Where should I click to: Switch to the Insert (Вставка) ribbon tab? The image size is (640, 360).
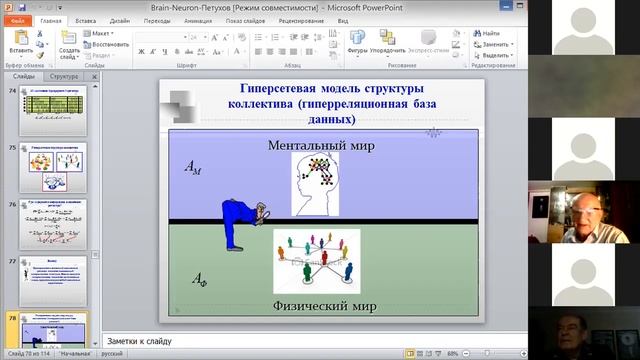coord(86,21)
